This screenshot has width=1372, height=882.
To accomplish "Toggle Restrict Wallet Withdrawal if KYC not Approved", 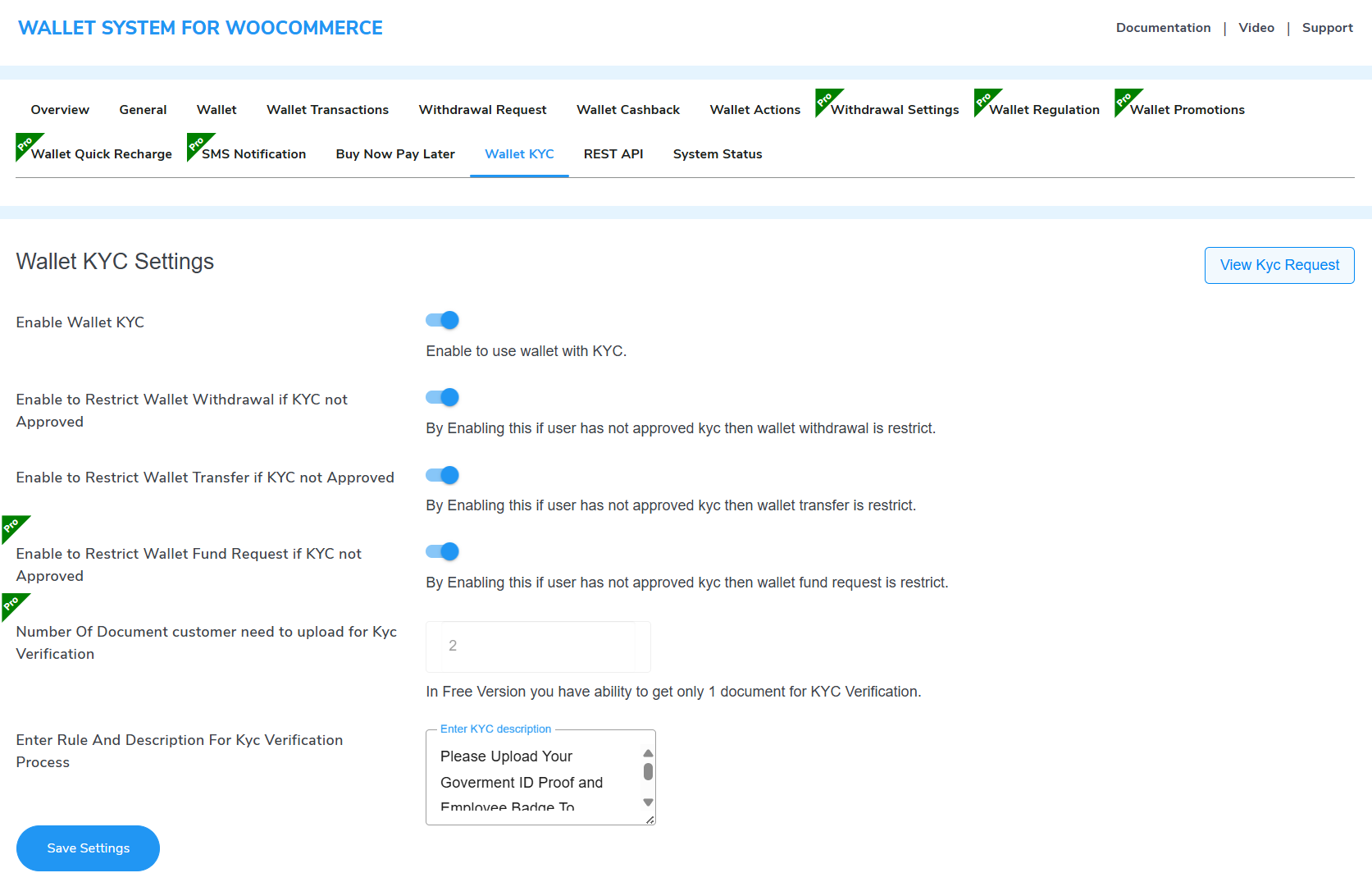I will click(442, 397).
